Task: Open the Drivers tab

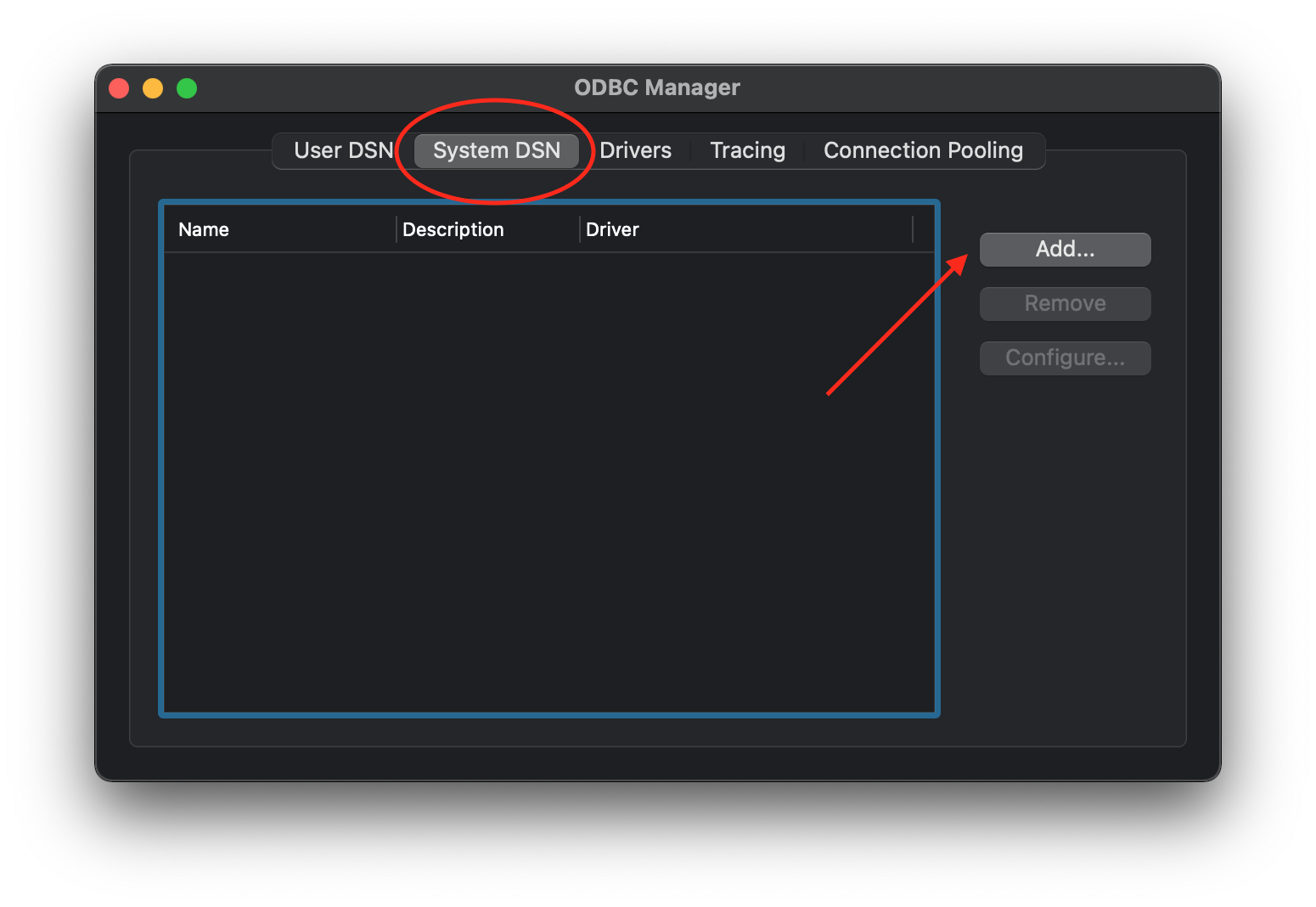Action: coord(635,150)
